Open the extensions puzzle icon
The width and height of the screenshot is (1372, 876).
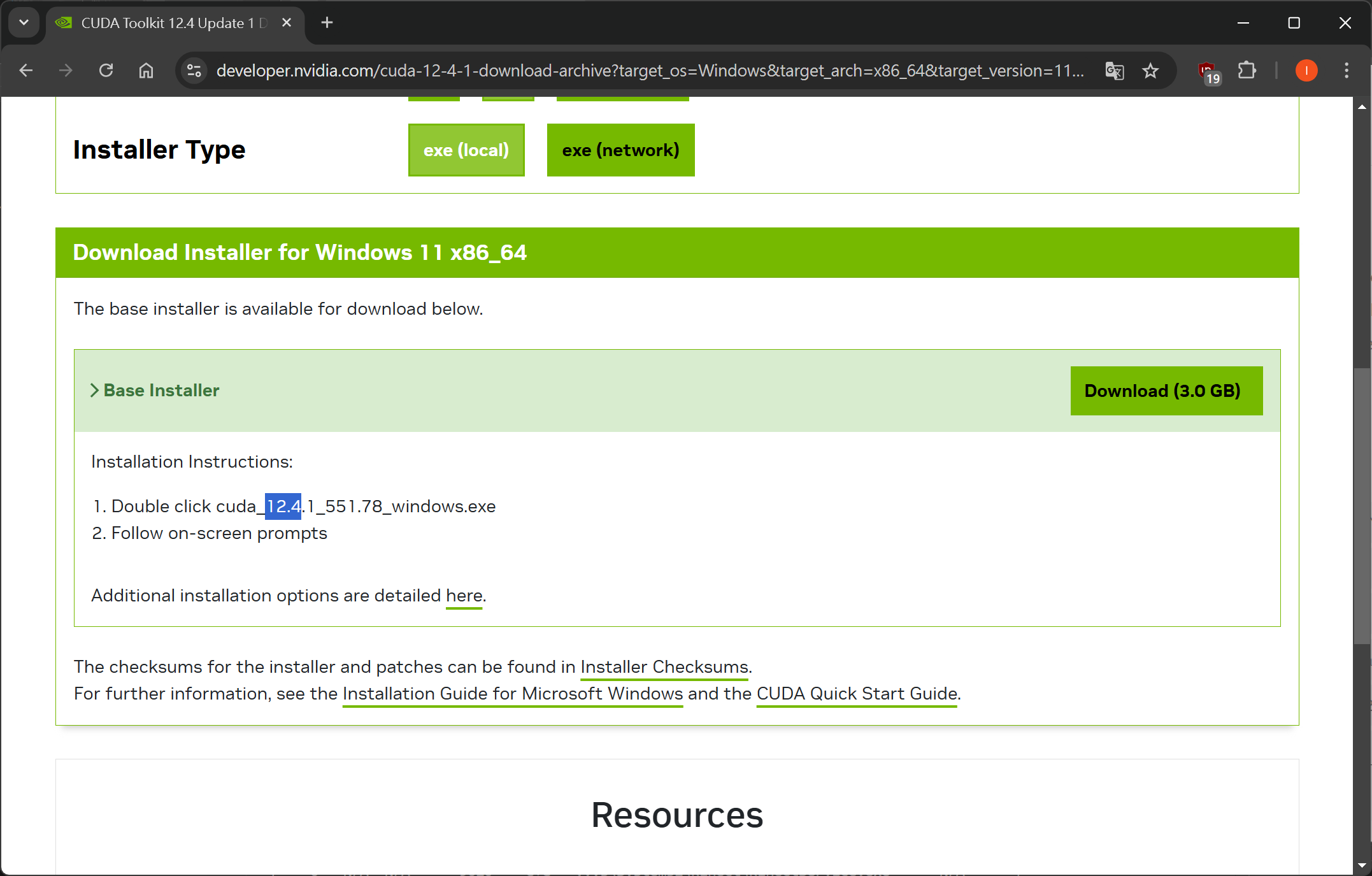pyautogui.click(x=1247, y=70)
